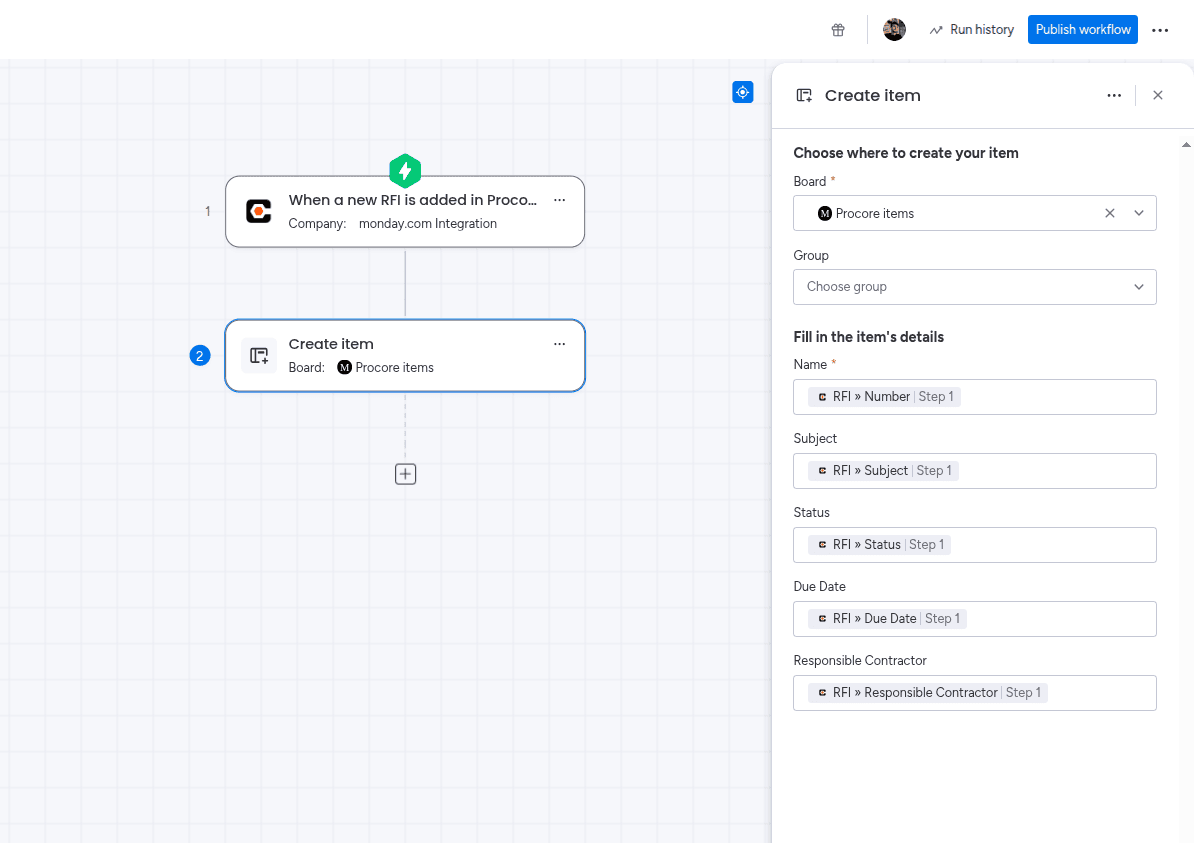The image size is (1194, 843).
Task: Close the Create item panel
Action: pos(1157,95)
